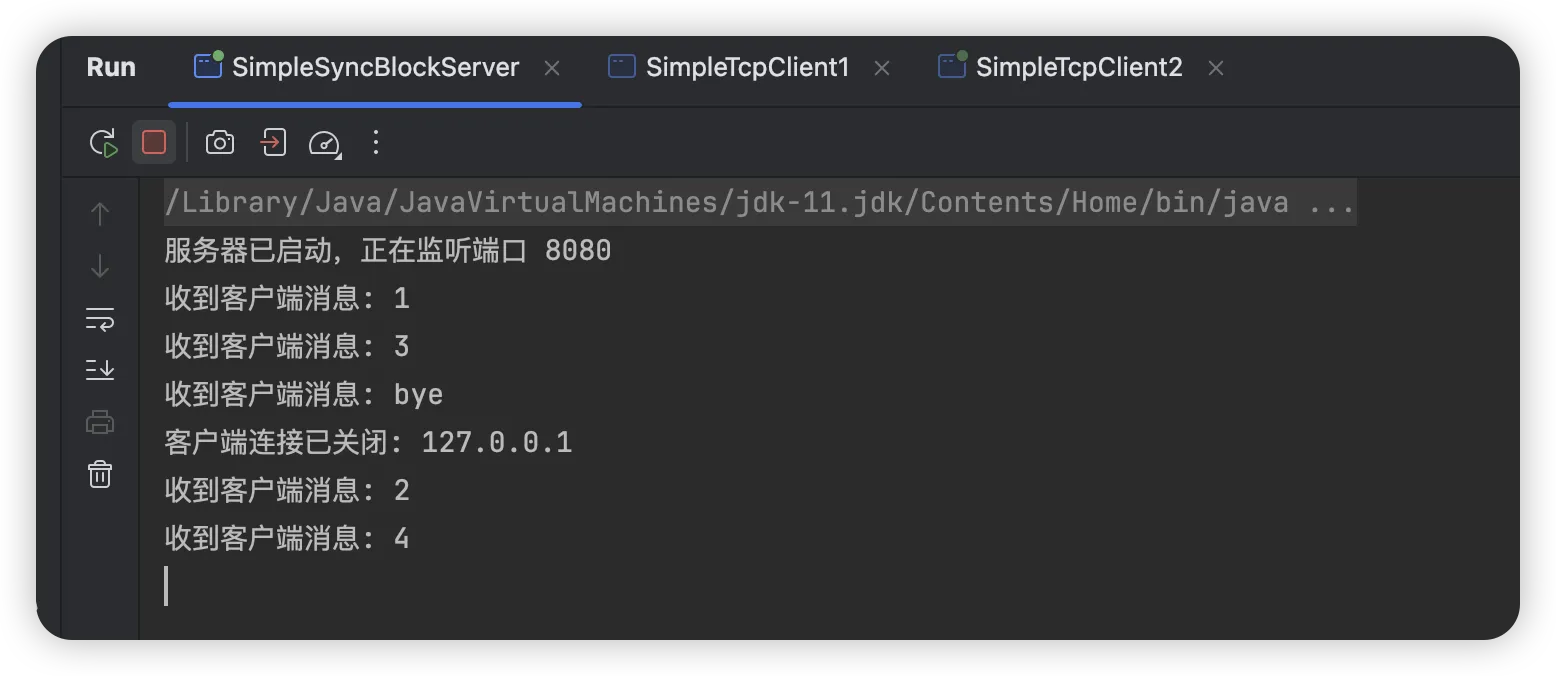
Task: Click the down arrow stack trace icon
Action: click(100, 266)
